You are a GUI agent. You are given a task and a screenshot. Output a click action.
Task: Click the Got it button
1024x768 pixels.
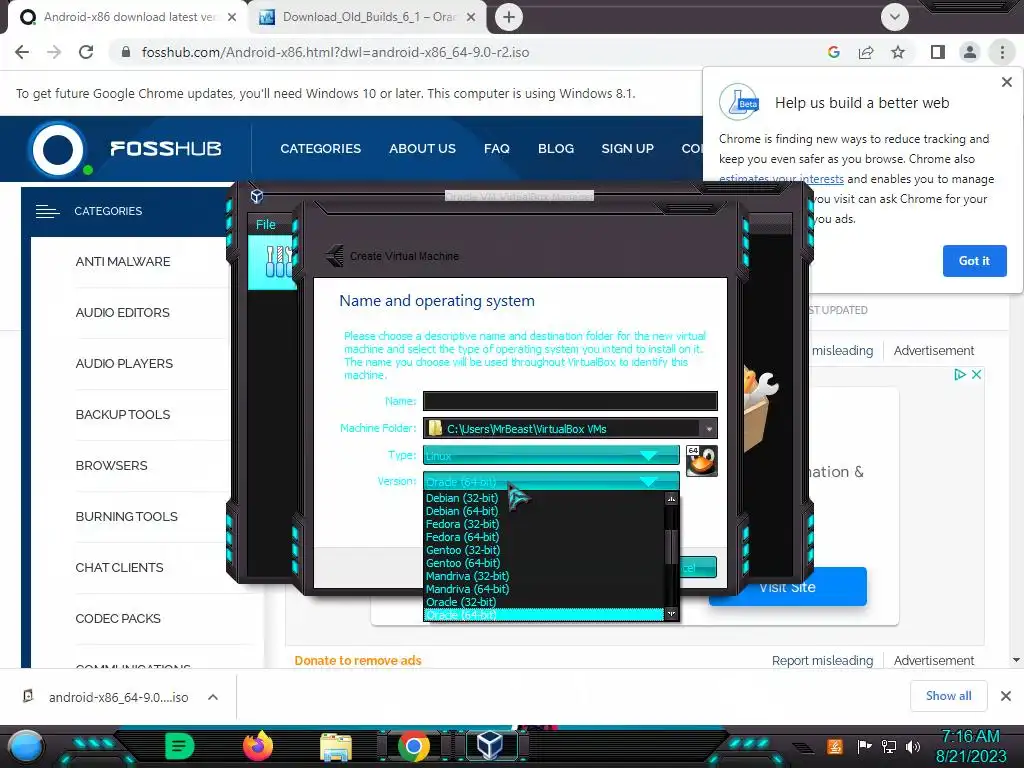coord(974,261)
